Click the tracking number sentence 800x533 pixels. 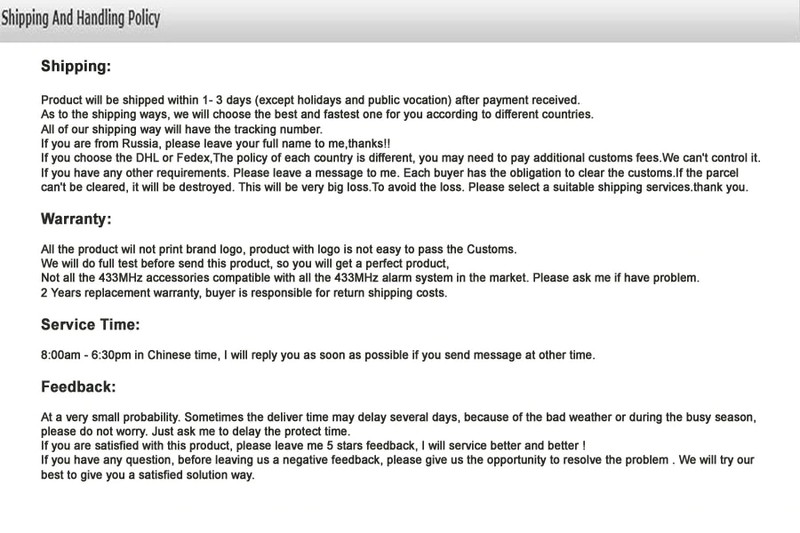pyautogui.click(x=182, y=129)
